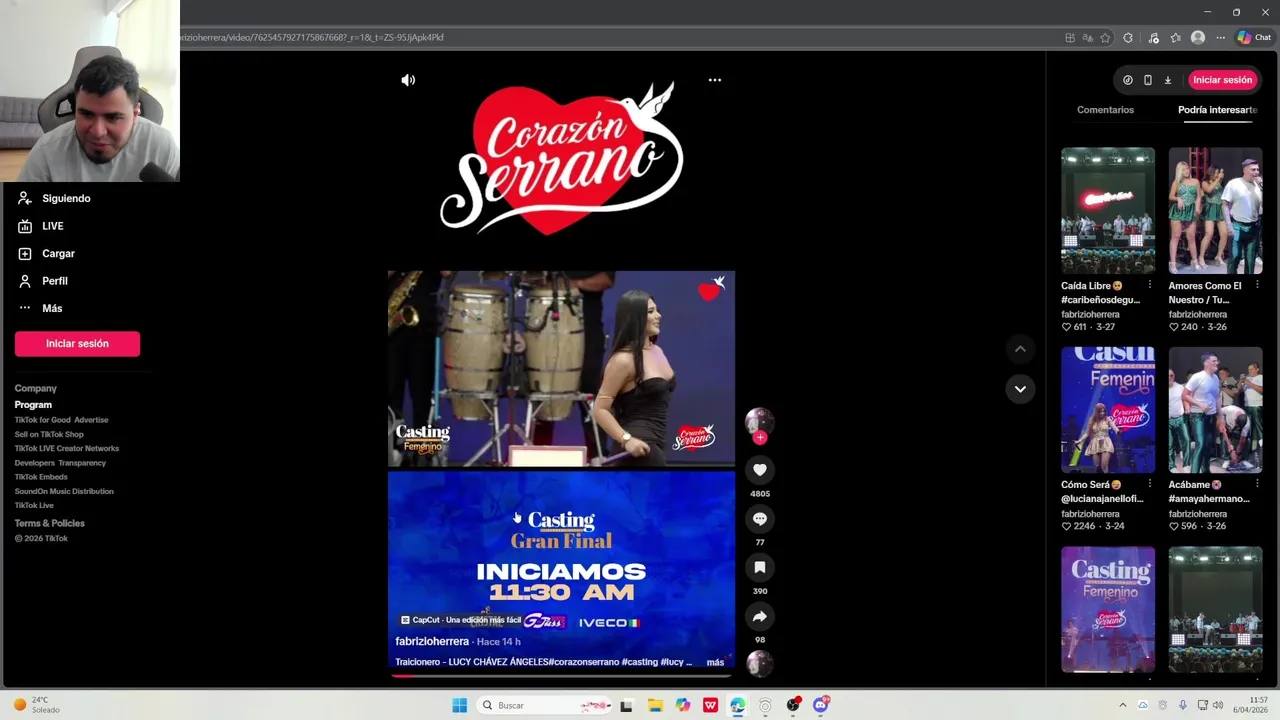Click the Get TikTok coins icon

(x=1128, y=80)
